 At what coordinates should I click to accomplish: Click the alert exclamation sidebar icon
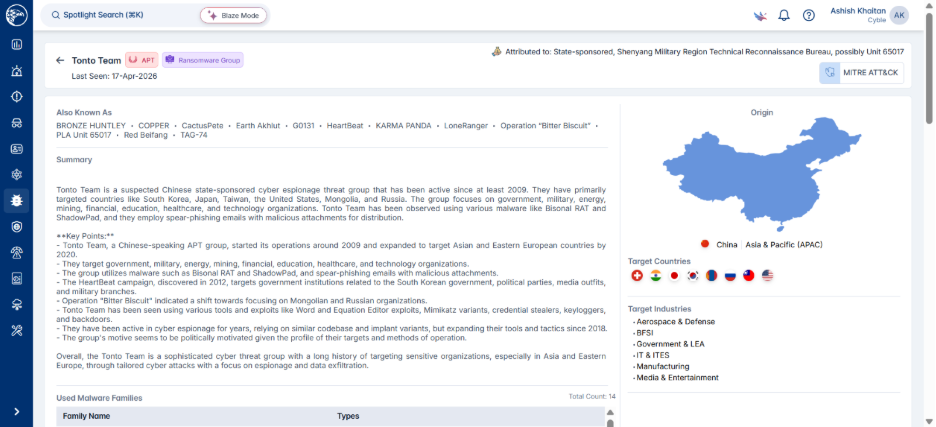coord(17,97)
